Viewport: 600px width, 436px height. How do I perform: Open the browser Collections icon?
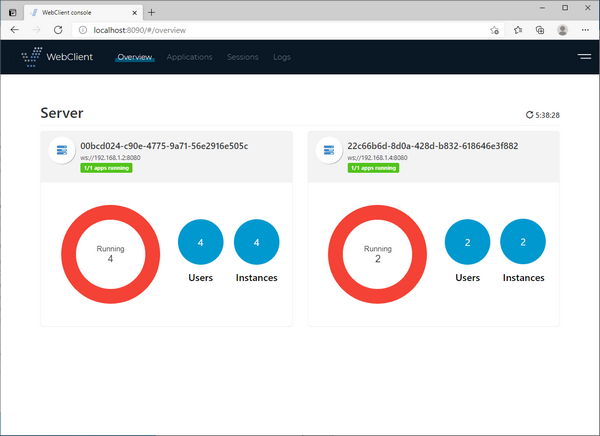[540, 30]
